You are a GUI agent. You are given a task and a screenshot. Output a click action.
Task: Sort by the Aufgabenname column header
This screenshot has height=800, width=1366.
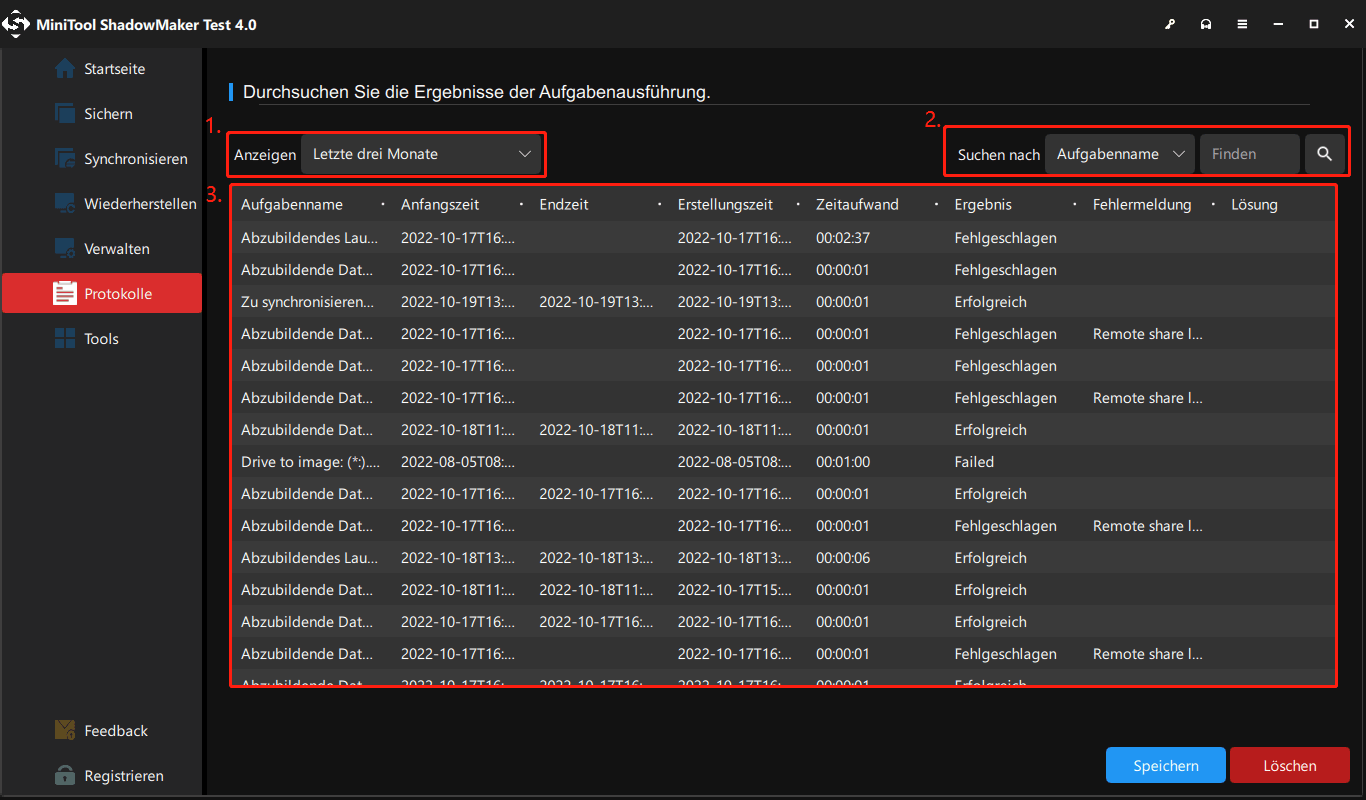[x=292, y=204]
